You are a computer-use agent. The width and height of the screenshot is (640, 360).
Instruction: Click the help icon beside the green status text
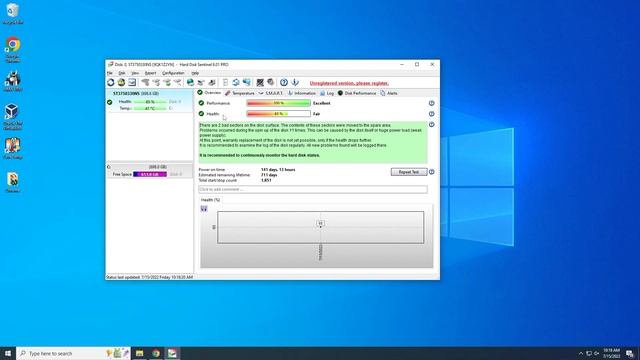pos(431,124)
